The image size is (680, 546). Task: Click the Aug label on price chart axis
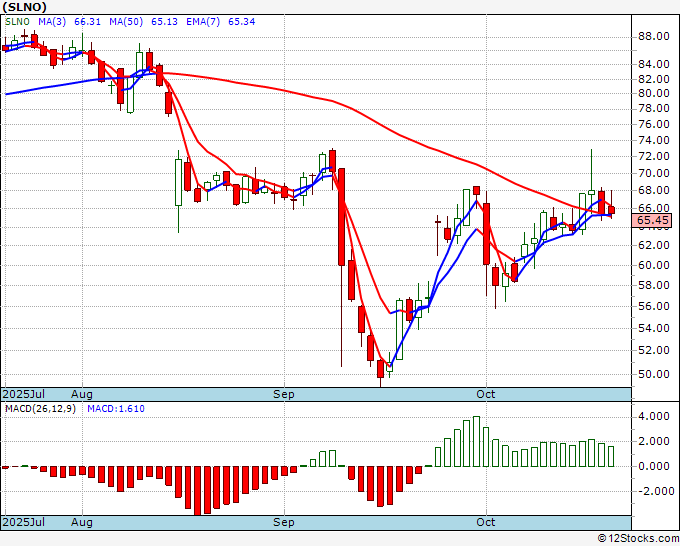(82, 394)
